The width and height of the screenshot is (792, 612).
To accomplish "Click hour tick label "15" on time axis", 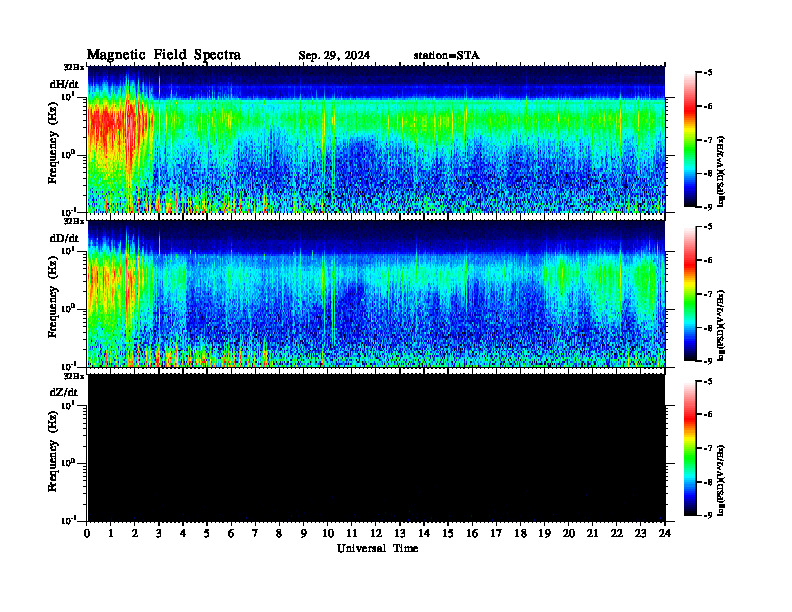I will pos(448,534).
